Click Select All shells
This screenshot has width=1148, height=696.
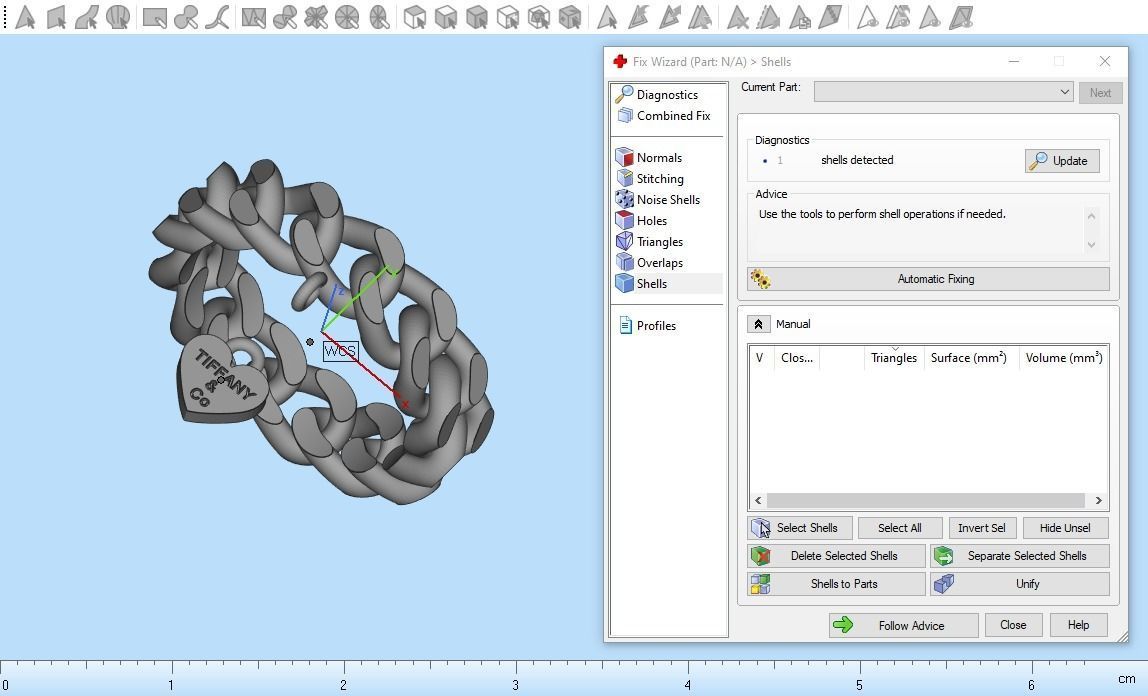coord(900,528)
